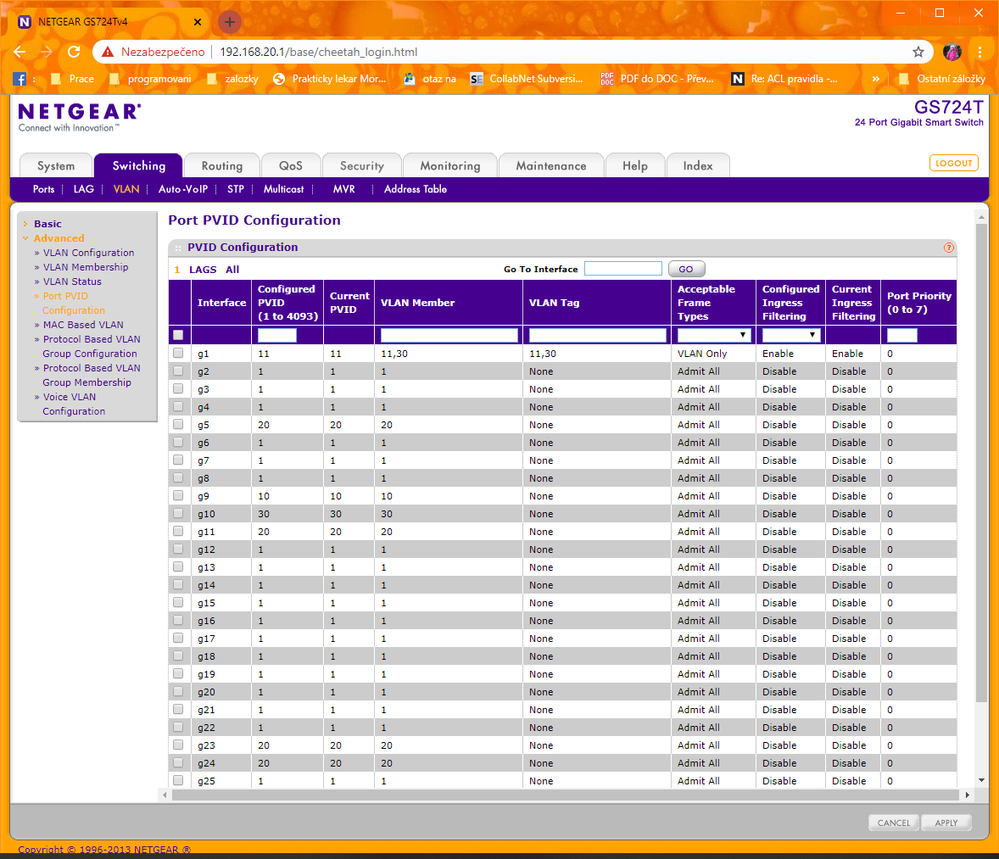Open the VLAN Membership link

85,267
